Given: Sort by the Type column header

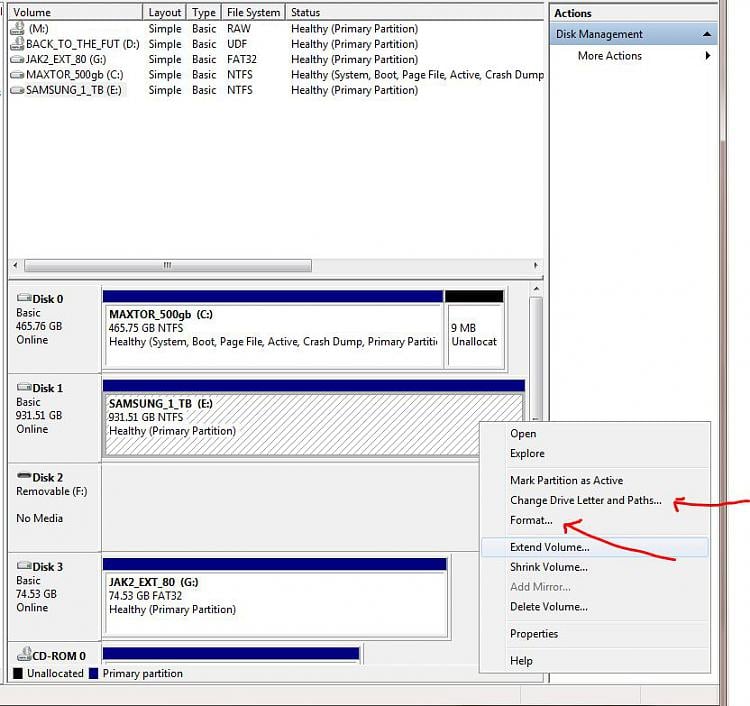Looking at the screenshot, I should 204,12.
